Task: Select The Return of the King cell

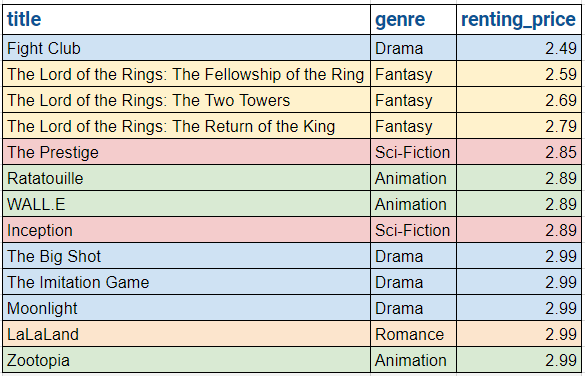Action: click(x=187, y=126)
